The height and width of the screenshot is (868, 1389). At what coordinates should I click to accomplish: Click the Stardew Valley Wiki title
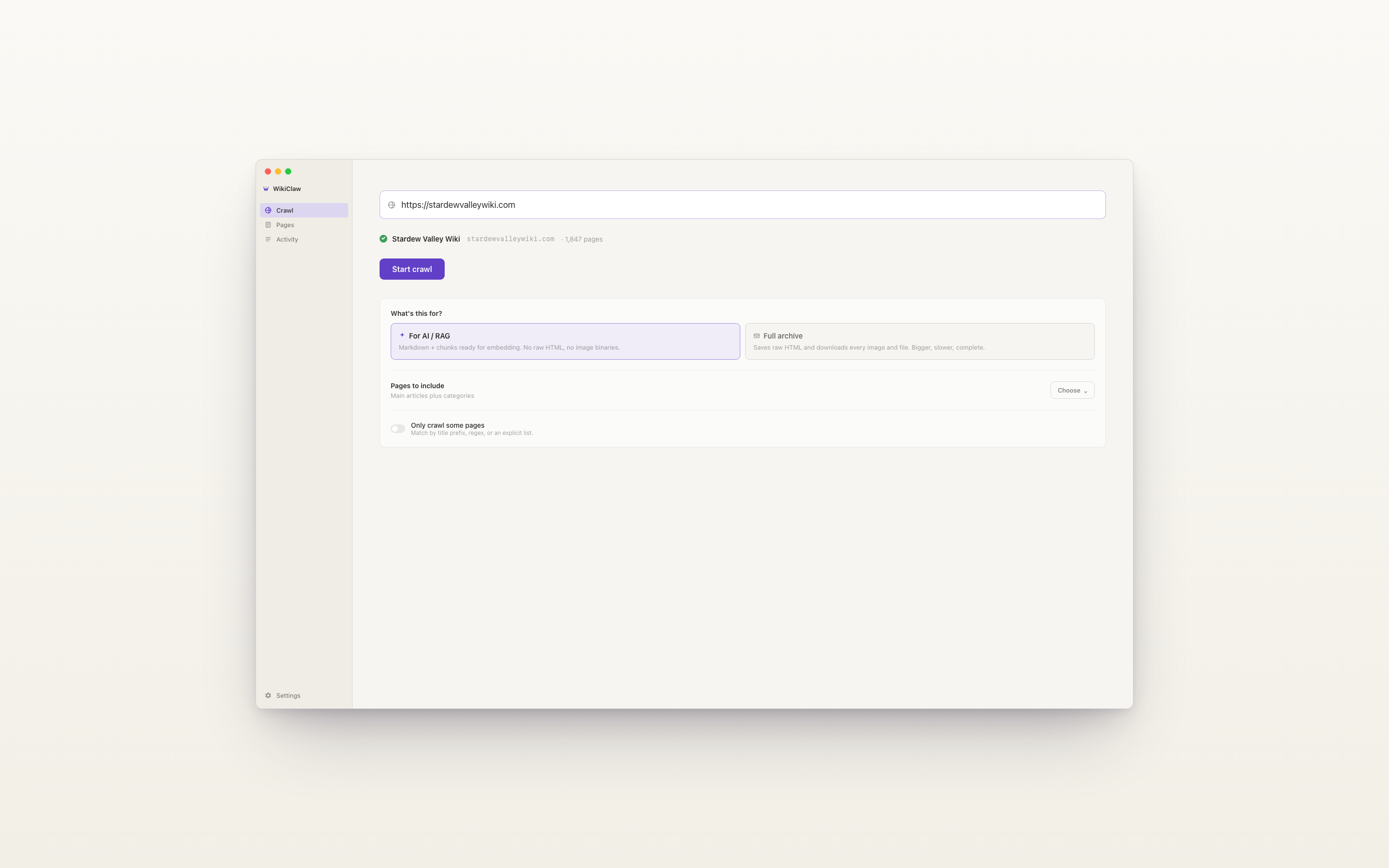point(426,239)
